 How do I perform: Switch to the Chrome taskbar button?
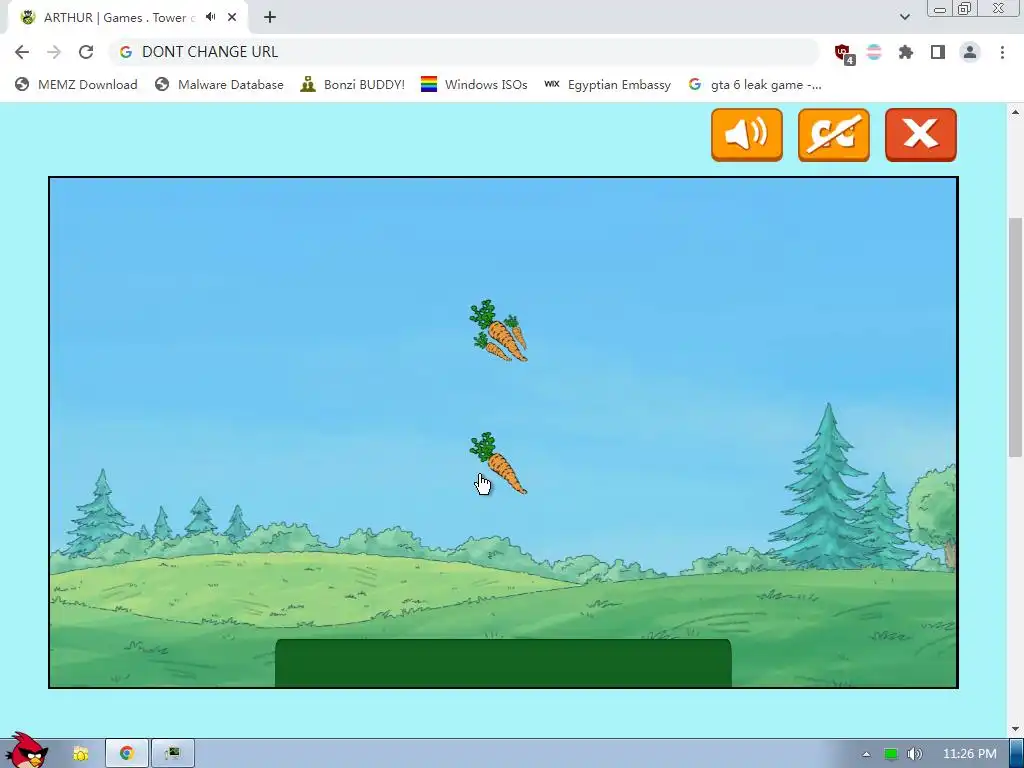click(x=127, y=753)
